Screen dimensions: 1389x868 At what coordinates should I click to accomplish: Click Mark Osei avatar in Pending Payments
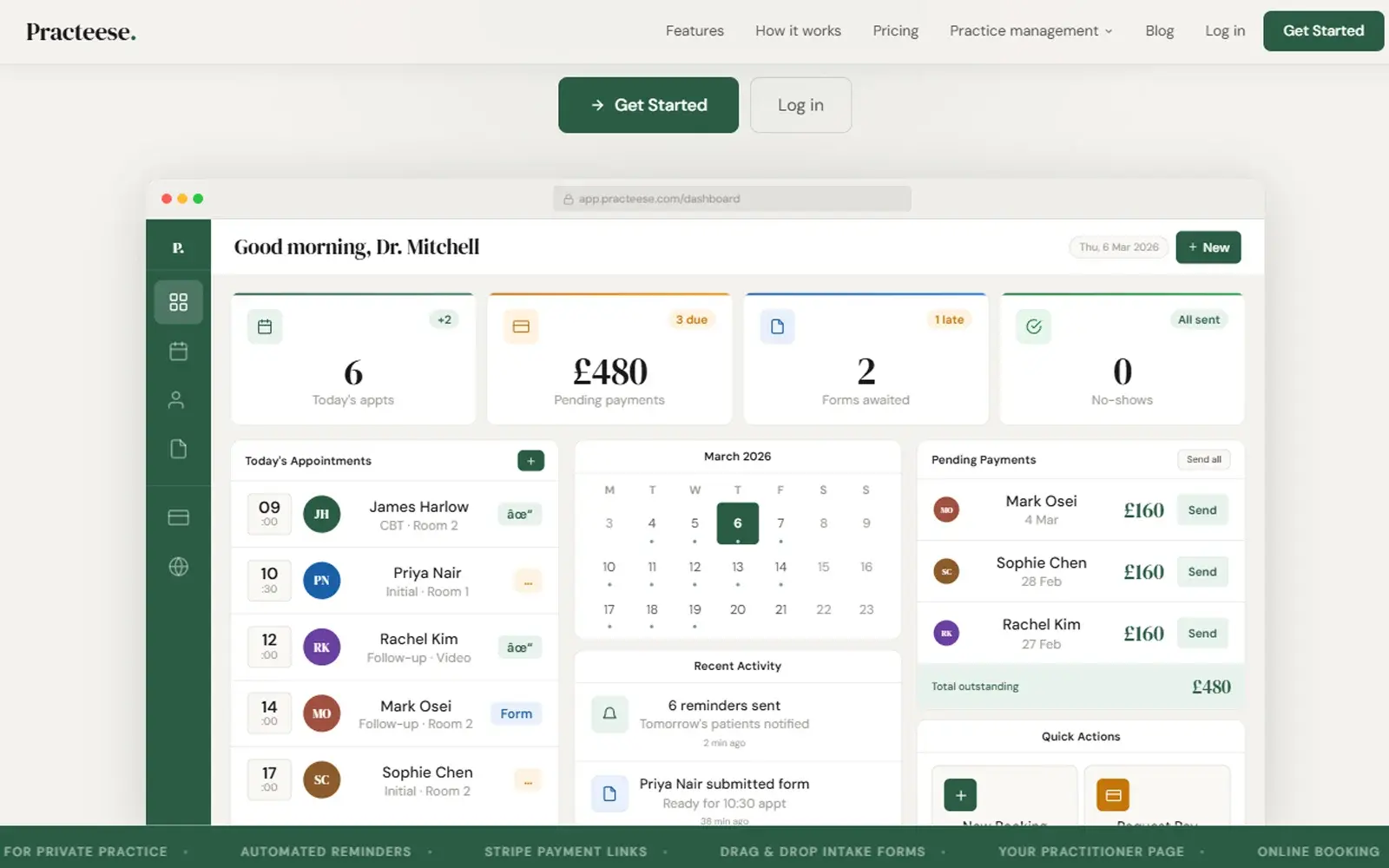pyautogui.click(x=946, y=510)
